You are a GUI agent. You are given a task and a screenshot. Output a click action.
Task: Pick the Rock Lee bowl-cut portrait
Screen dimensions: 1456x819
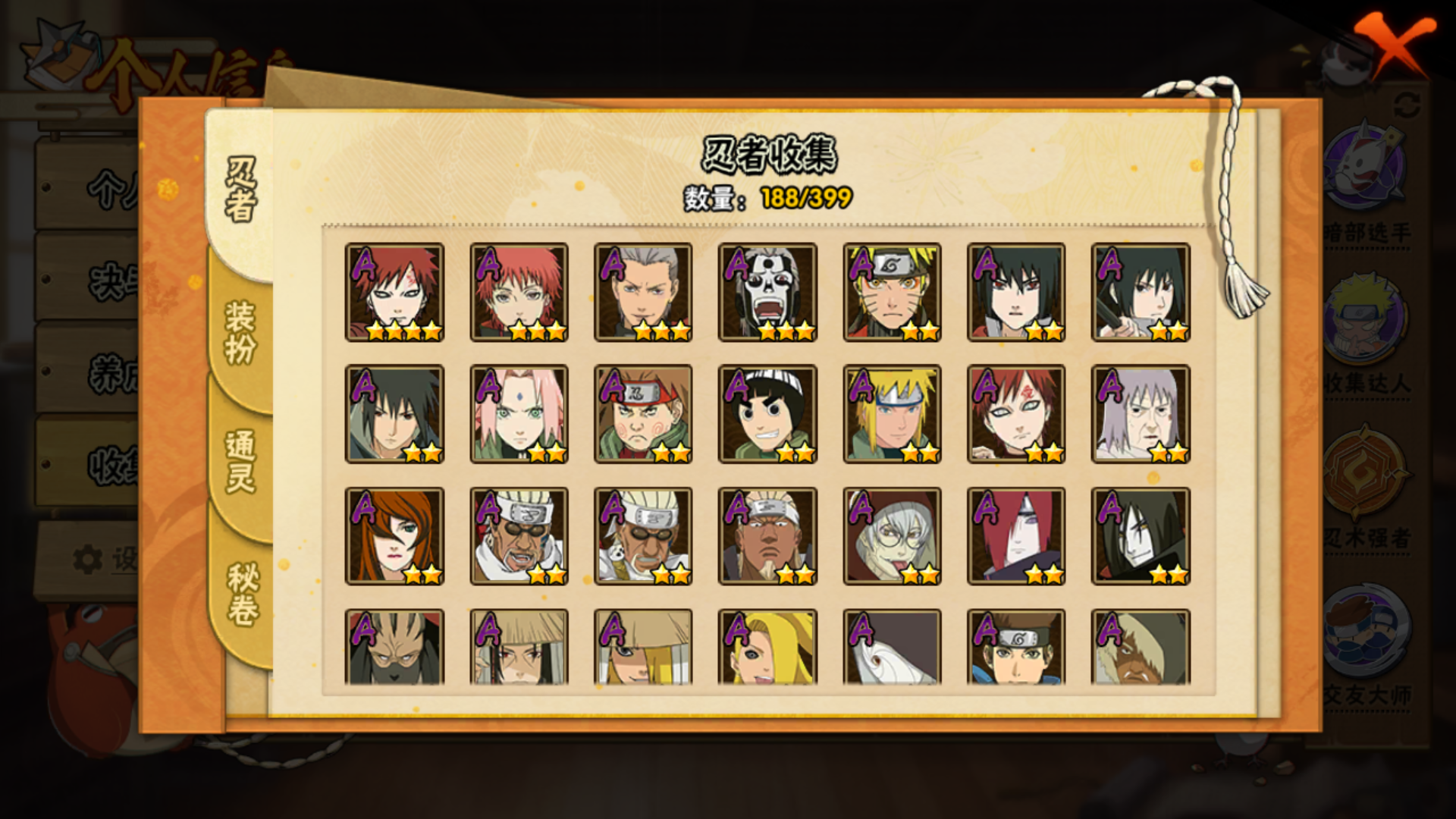767,414
